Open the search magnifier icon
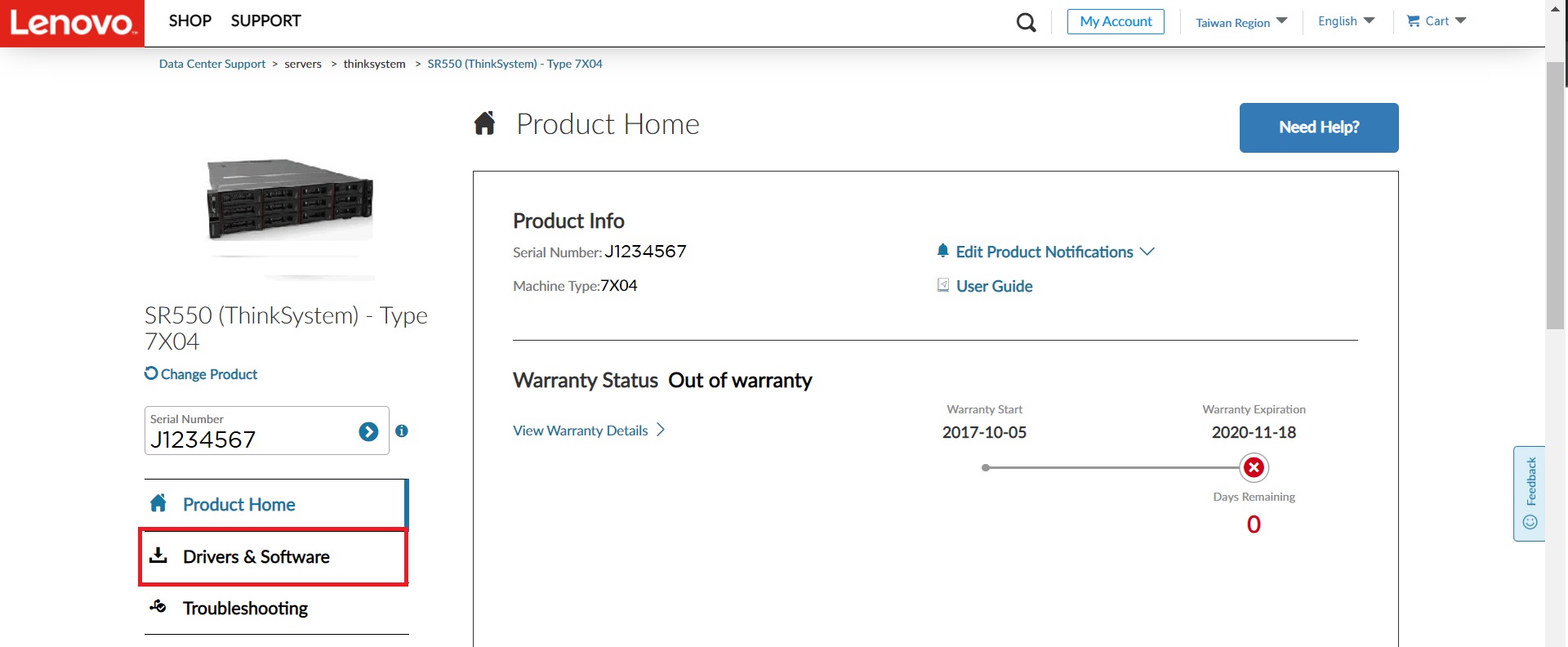The image size is (1568, 647). pos(1026,22)
